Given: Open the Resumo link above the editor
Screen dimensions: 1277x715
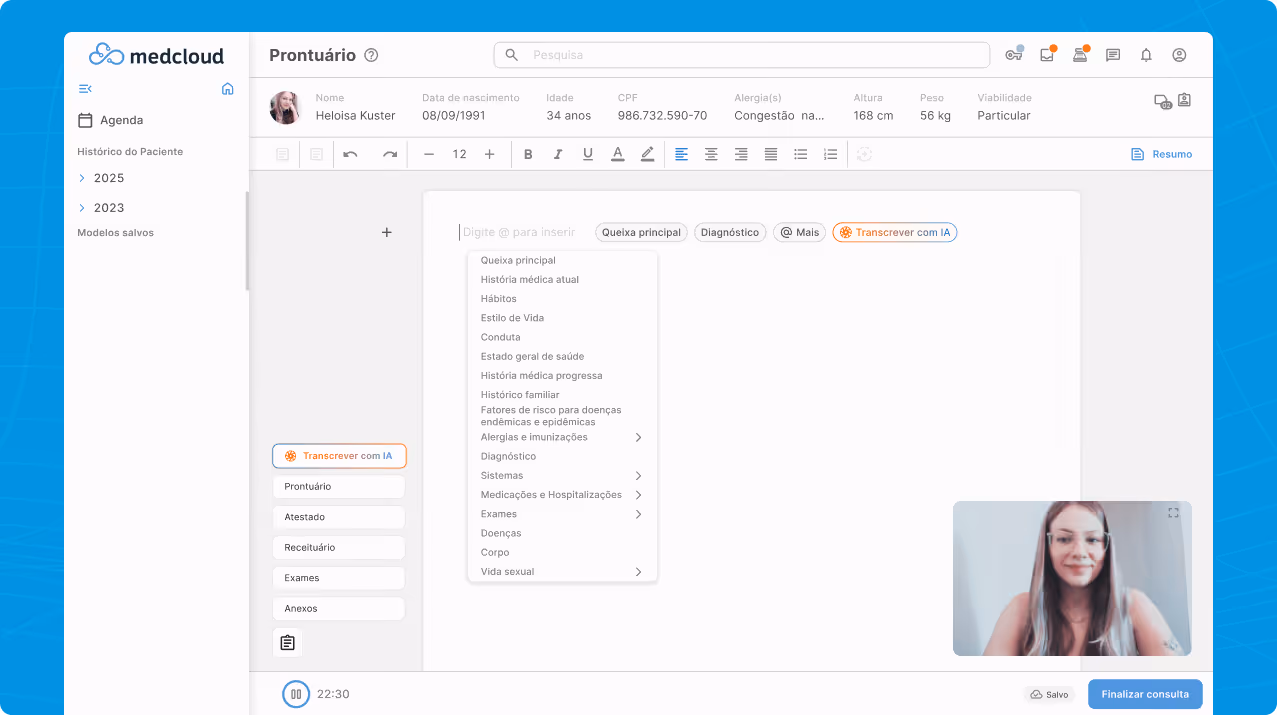Looking at the screenshot, I should (1161, 153).
